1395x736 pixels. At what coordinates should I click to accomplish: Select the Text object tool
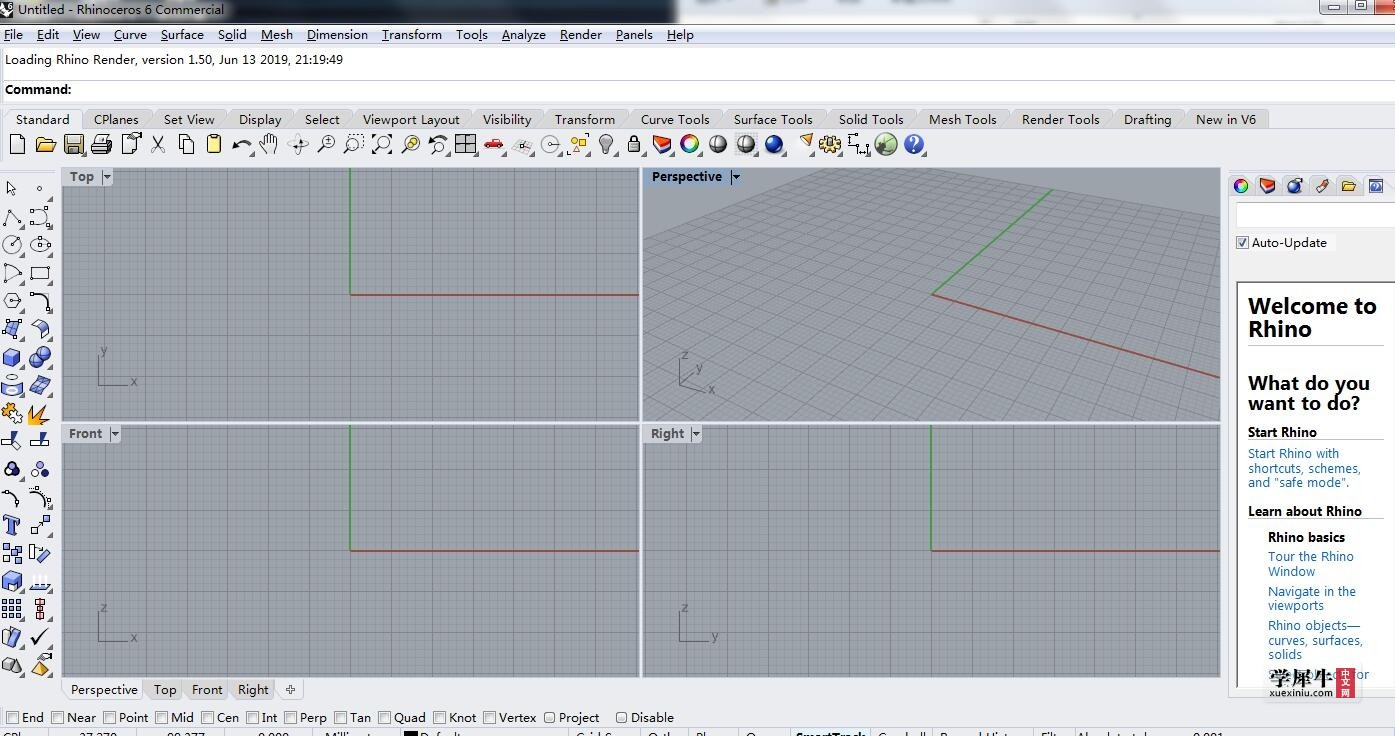(12, 525)
